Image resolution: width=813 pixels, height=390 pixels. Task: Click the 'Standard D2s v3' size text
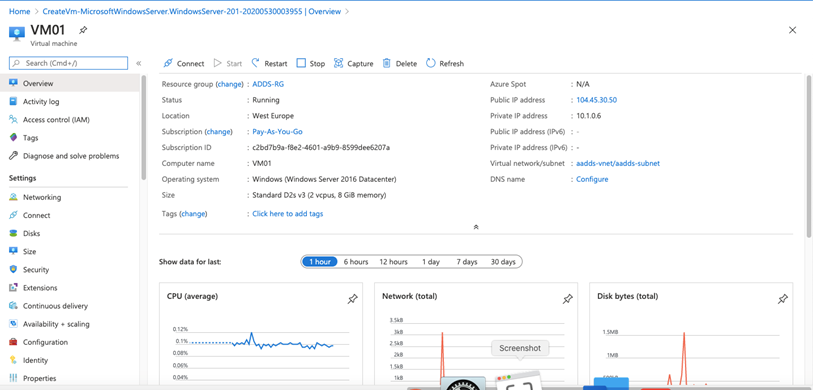click(319, 196)
